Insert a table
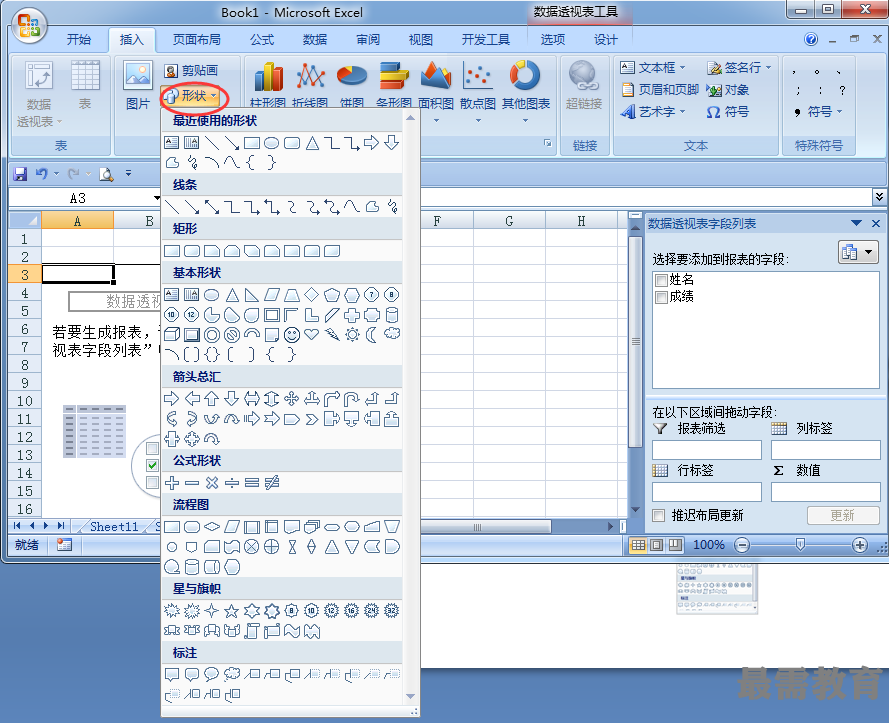 pyautogui.click(x=85, y=85)
